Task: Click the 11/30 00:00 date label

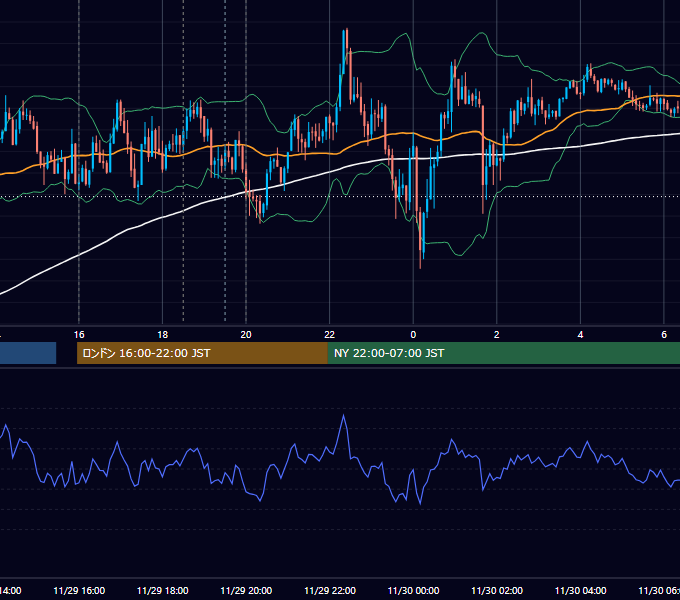Action: [413, 591]
